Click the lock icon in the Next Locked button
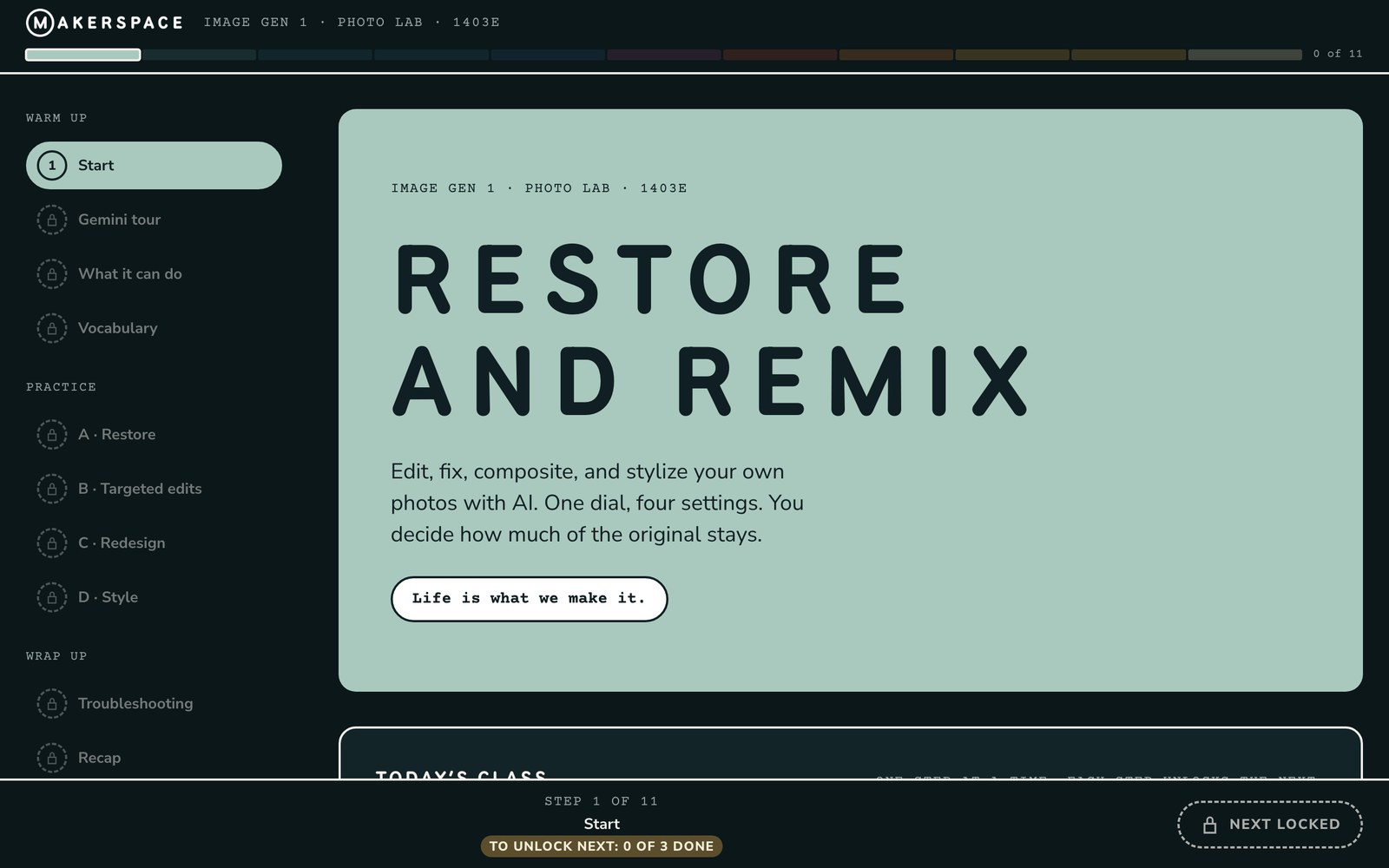 [x=1209, y=825]
